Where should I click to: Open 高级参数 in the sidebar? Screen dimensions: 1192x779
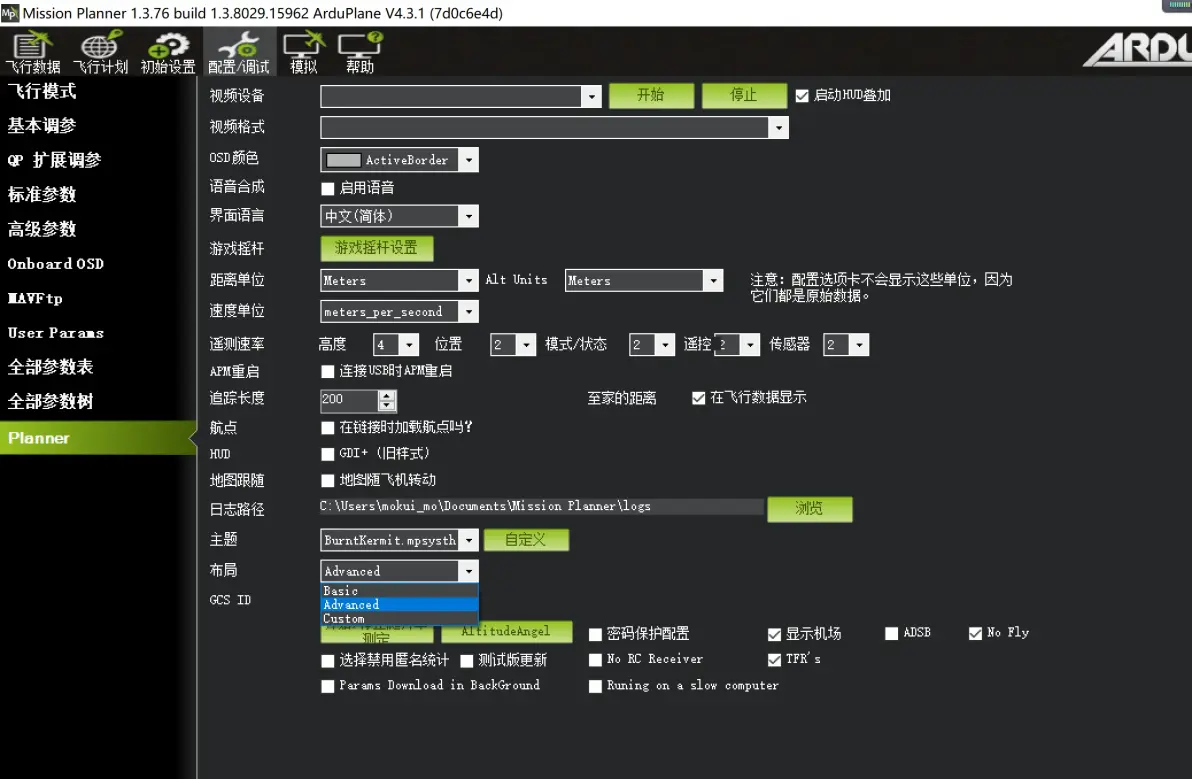[42, 229]
